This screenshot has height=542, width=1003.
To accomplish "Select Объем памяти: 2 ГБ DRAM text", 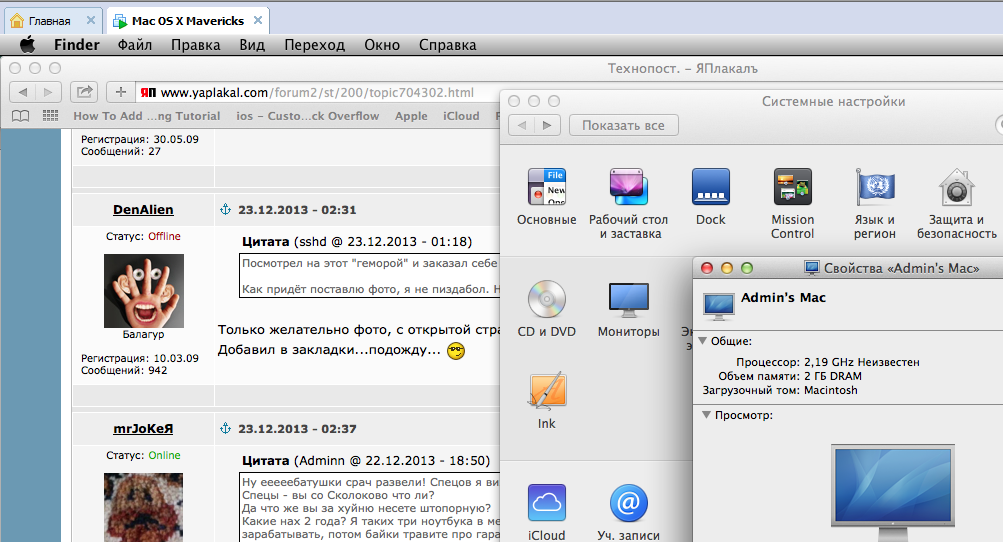I will (789, 376).
